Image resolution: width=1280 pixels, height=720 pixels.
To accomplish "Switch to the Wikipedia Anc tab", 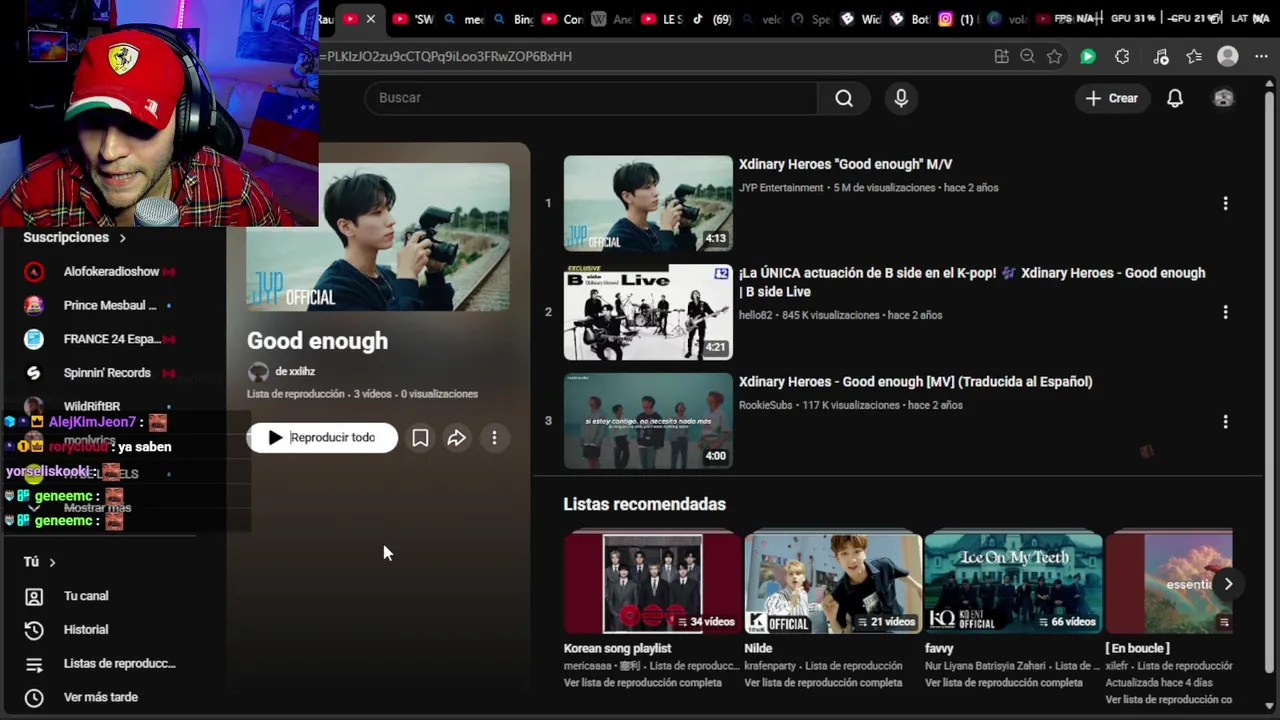I will (612, 19).
